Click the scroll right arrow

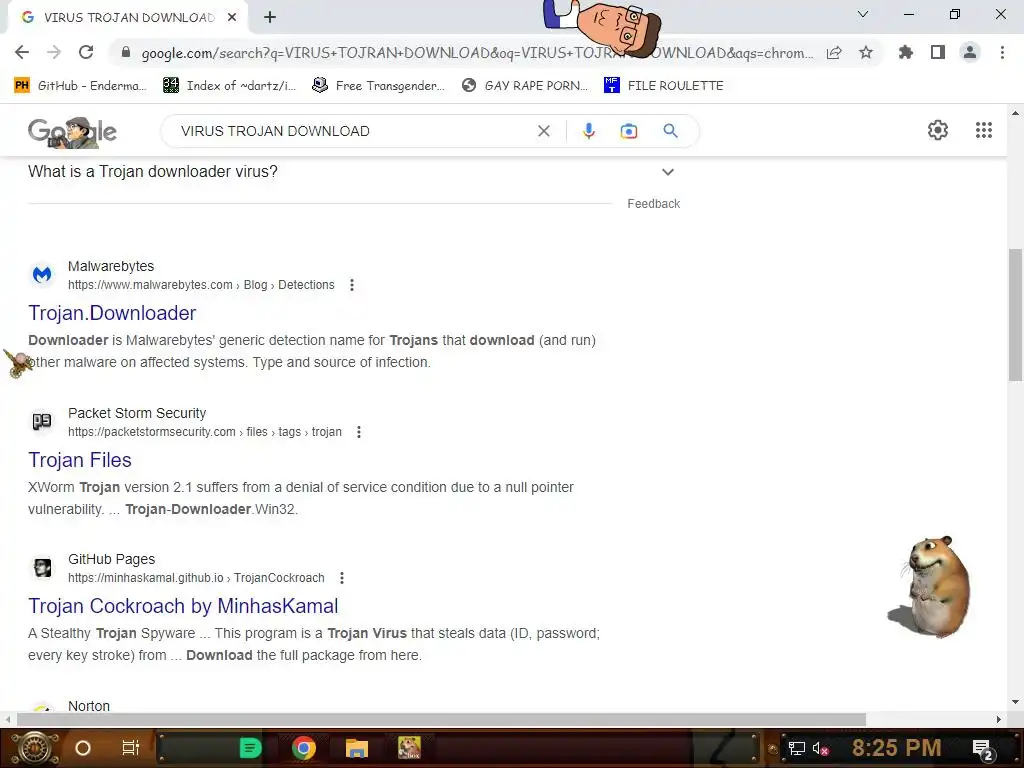pos(999,719)
